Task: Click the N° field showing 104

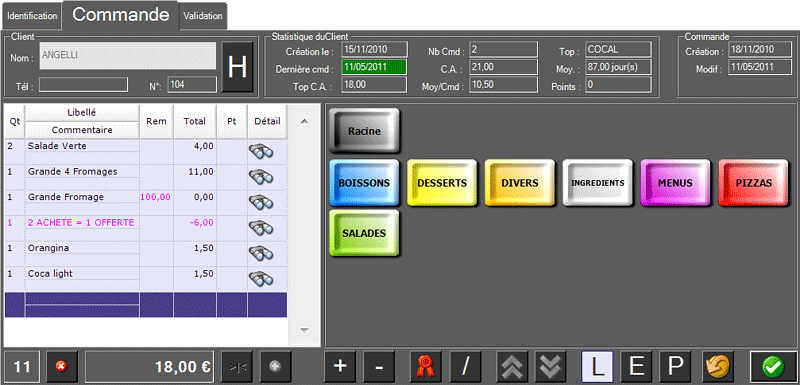Action: point(192,85)
